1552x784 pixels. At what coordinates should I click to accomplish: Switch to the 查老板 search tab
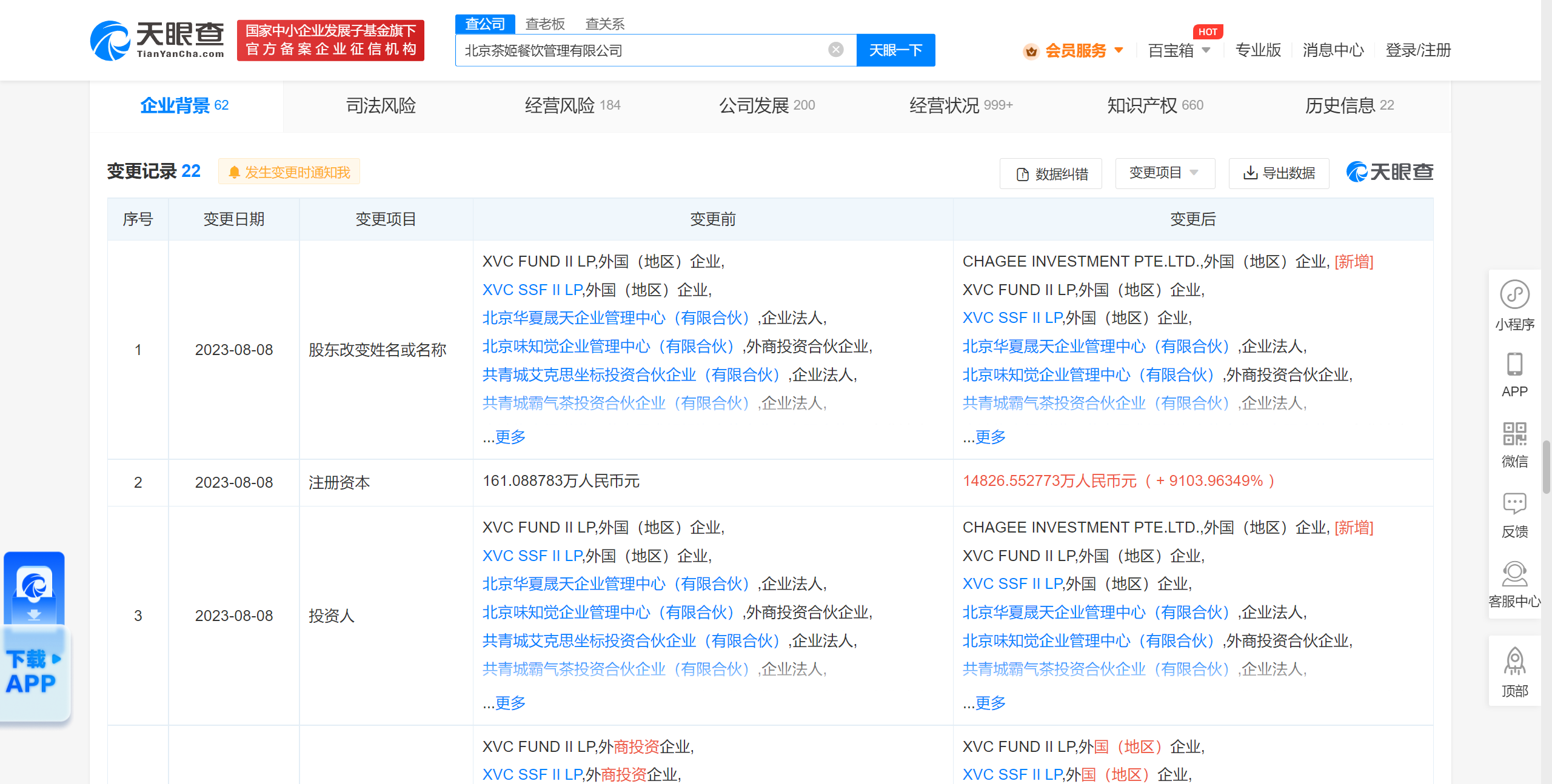point(544,23)
